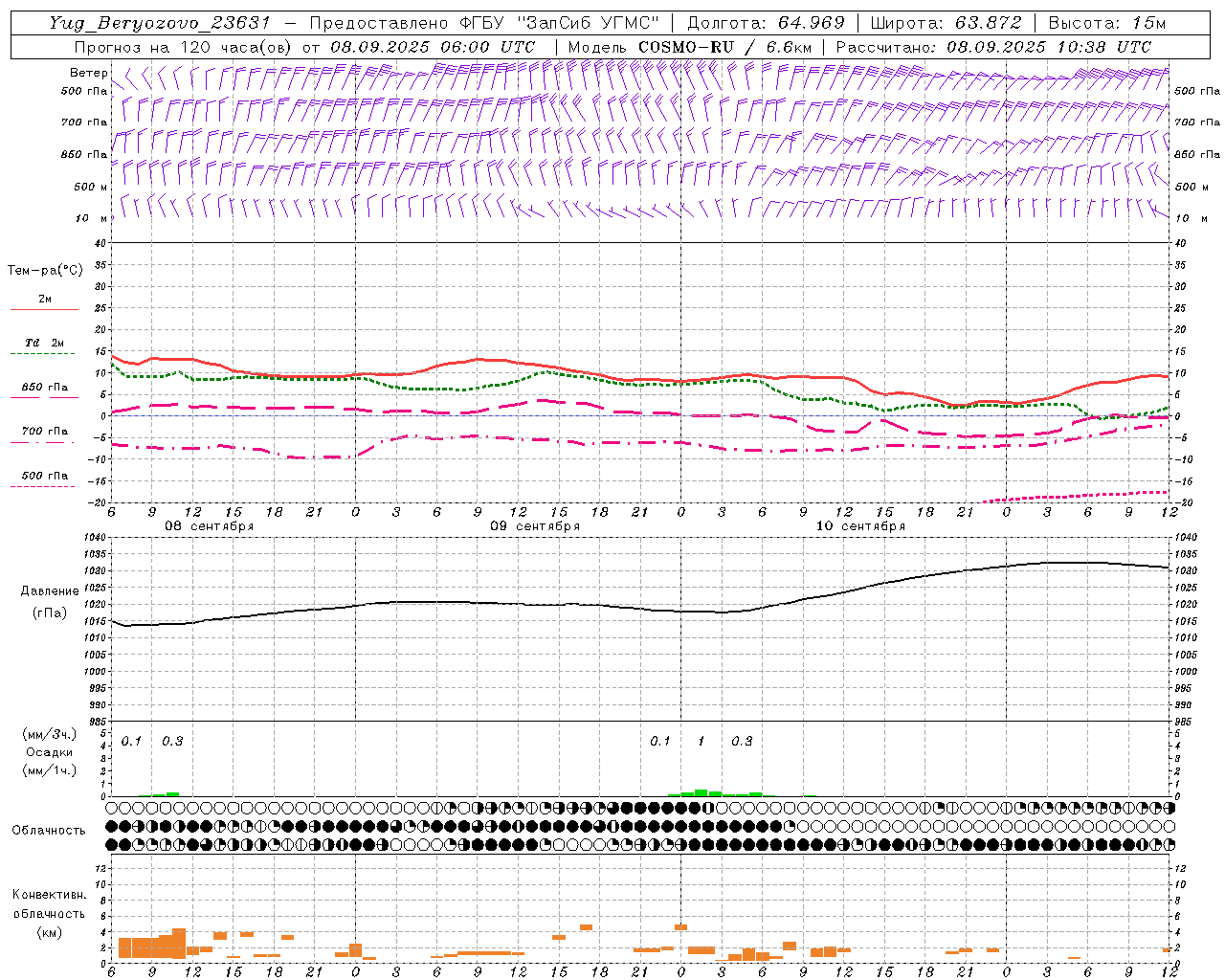Click the Облачность cloud cover label
The height and width of the screenshot is (980, 1225).
[x=49, y=831]
